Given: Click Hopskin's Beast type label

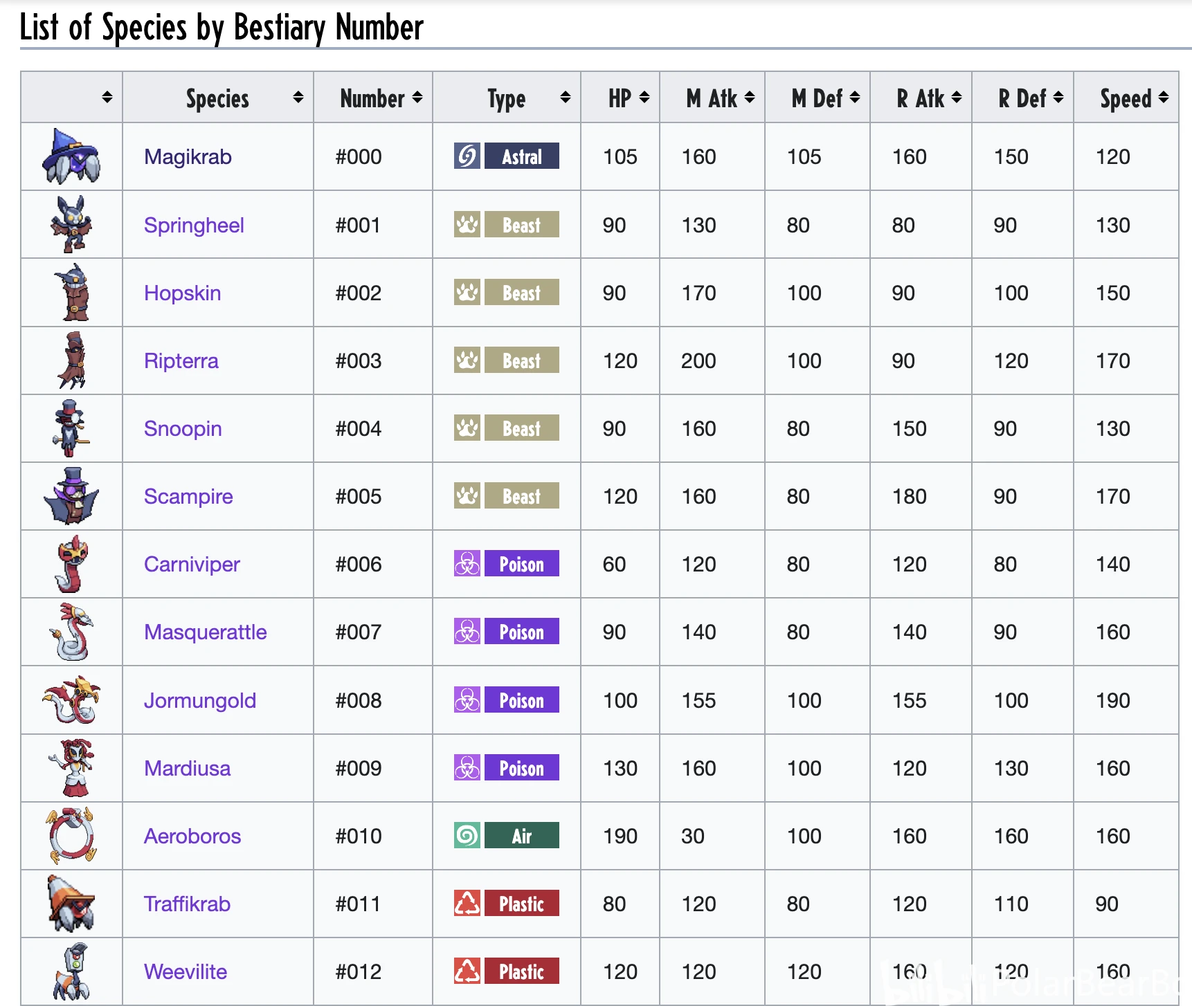Looking at the screenshot, I should pyautogui.click(x=521, y=293).
